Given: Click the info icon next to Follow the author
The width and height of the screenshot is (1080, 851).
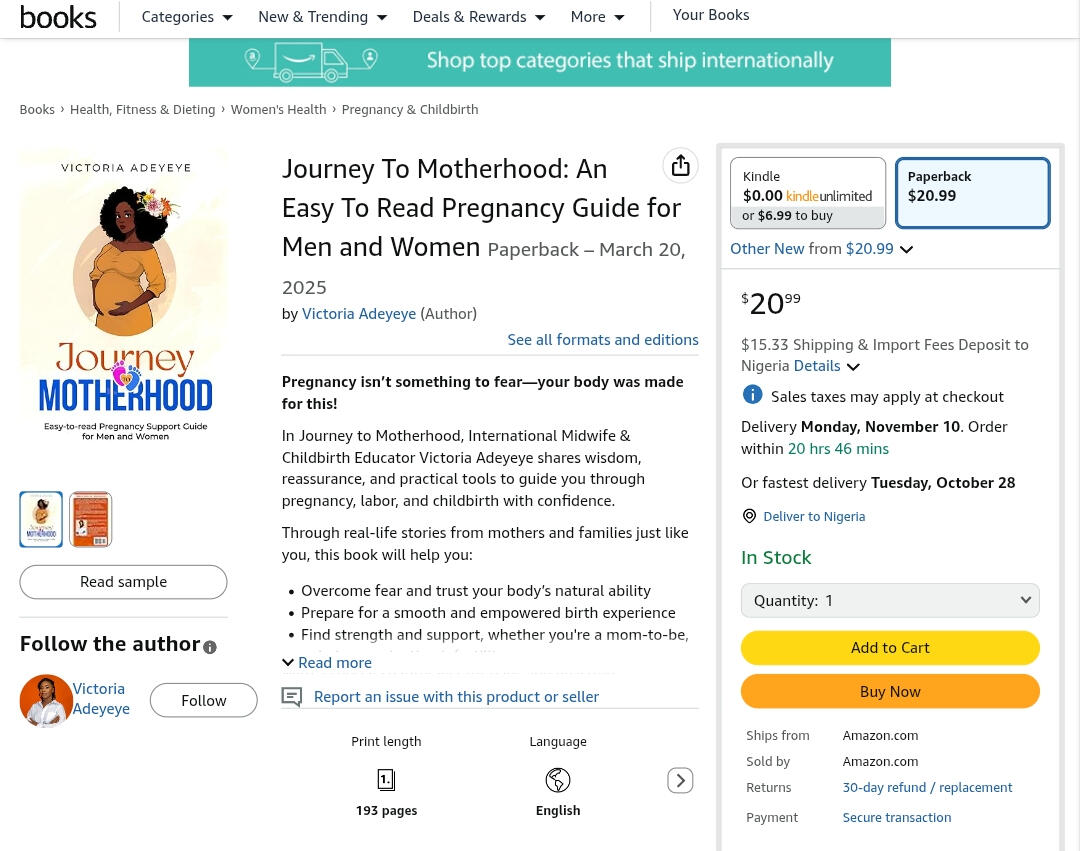Looking at the screenshot, I should 210,647.
